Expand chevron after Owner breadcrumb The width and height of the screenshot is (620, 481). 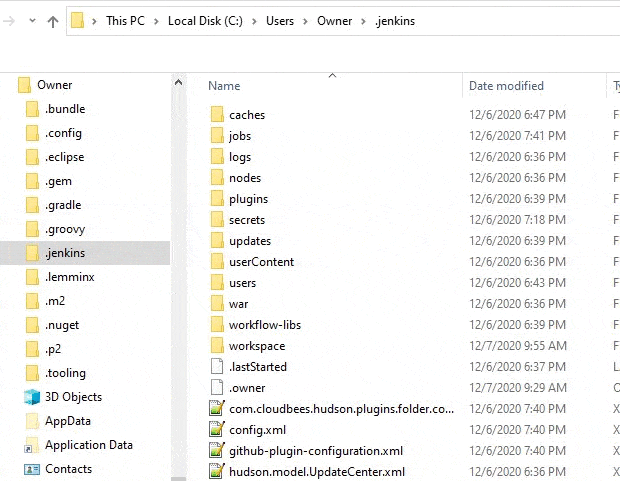point(363,21)
